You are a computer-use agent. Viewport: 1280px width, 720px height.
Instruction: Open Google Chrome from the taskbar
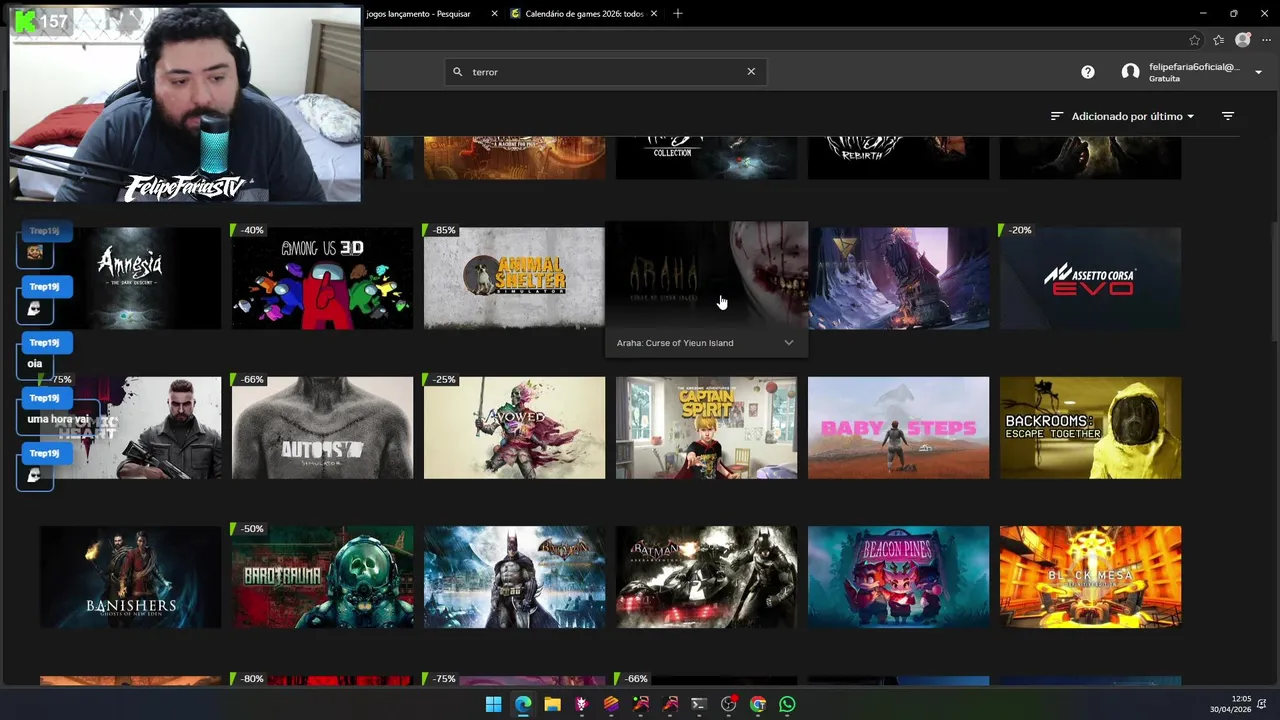click(x=758, y=704)
